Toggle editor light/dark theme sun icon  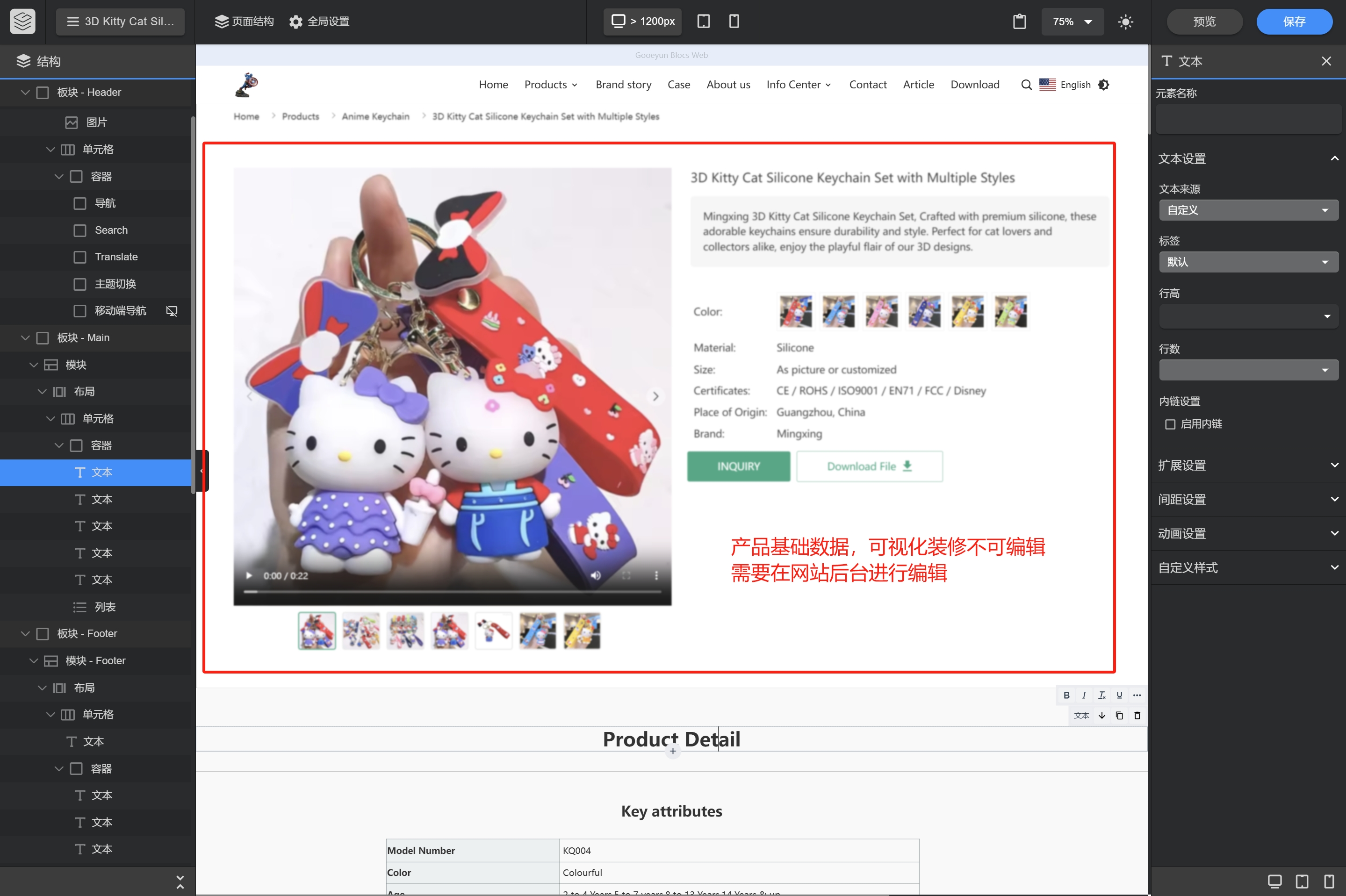click(1125, 22)
